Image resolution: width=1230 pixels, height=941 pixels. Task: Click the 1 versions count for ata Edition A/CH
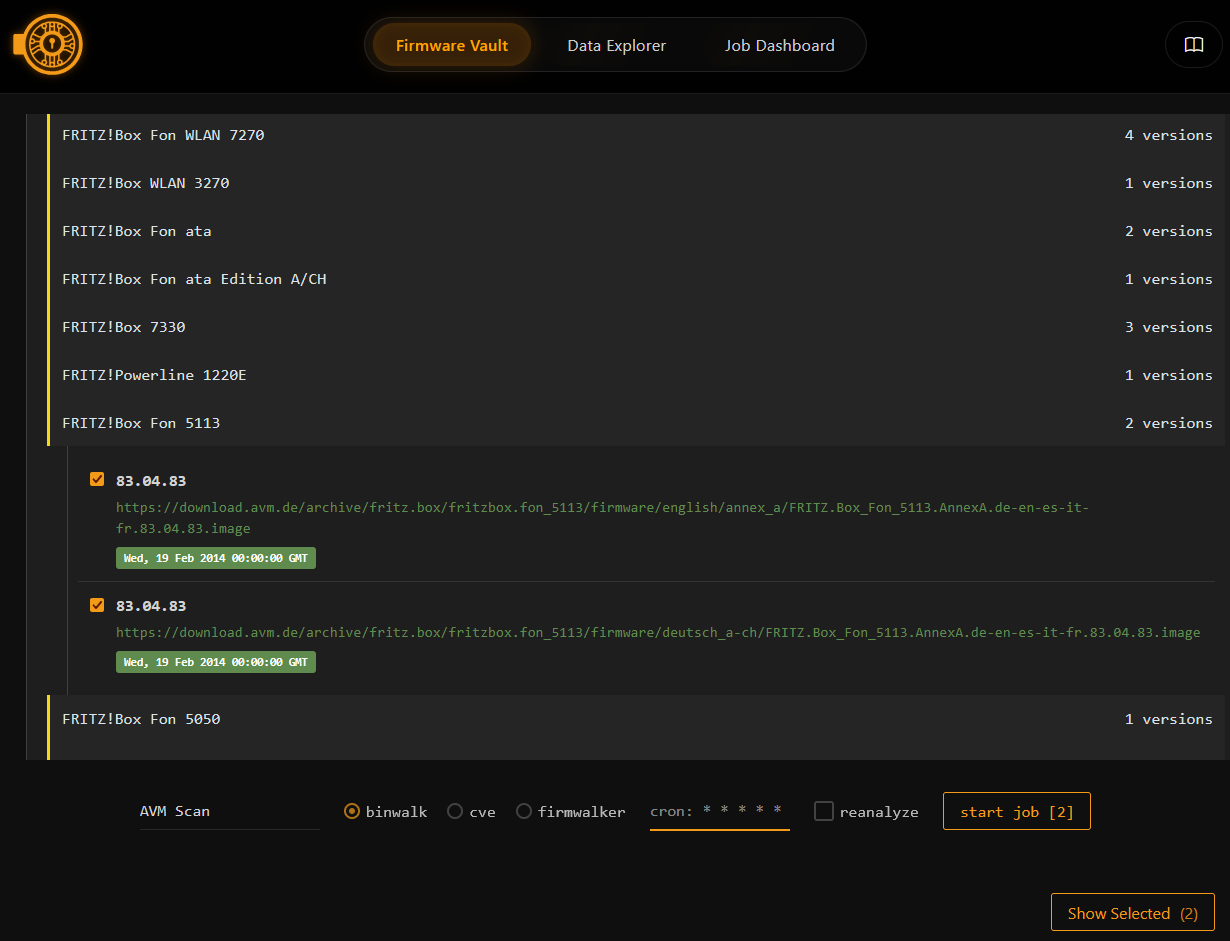1168,279
